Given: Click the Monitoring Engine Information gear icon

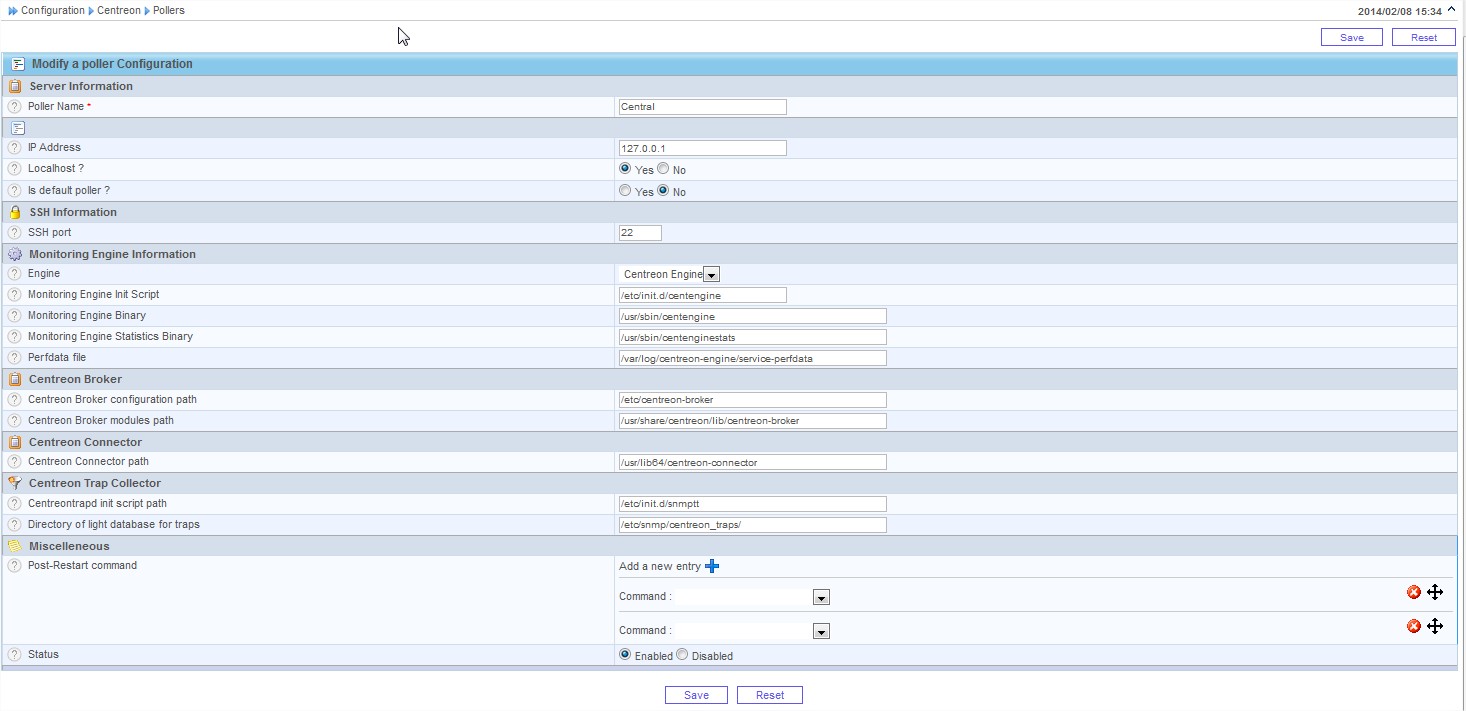Looking at the screenshot, I should (x=15, y=254).
